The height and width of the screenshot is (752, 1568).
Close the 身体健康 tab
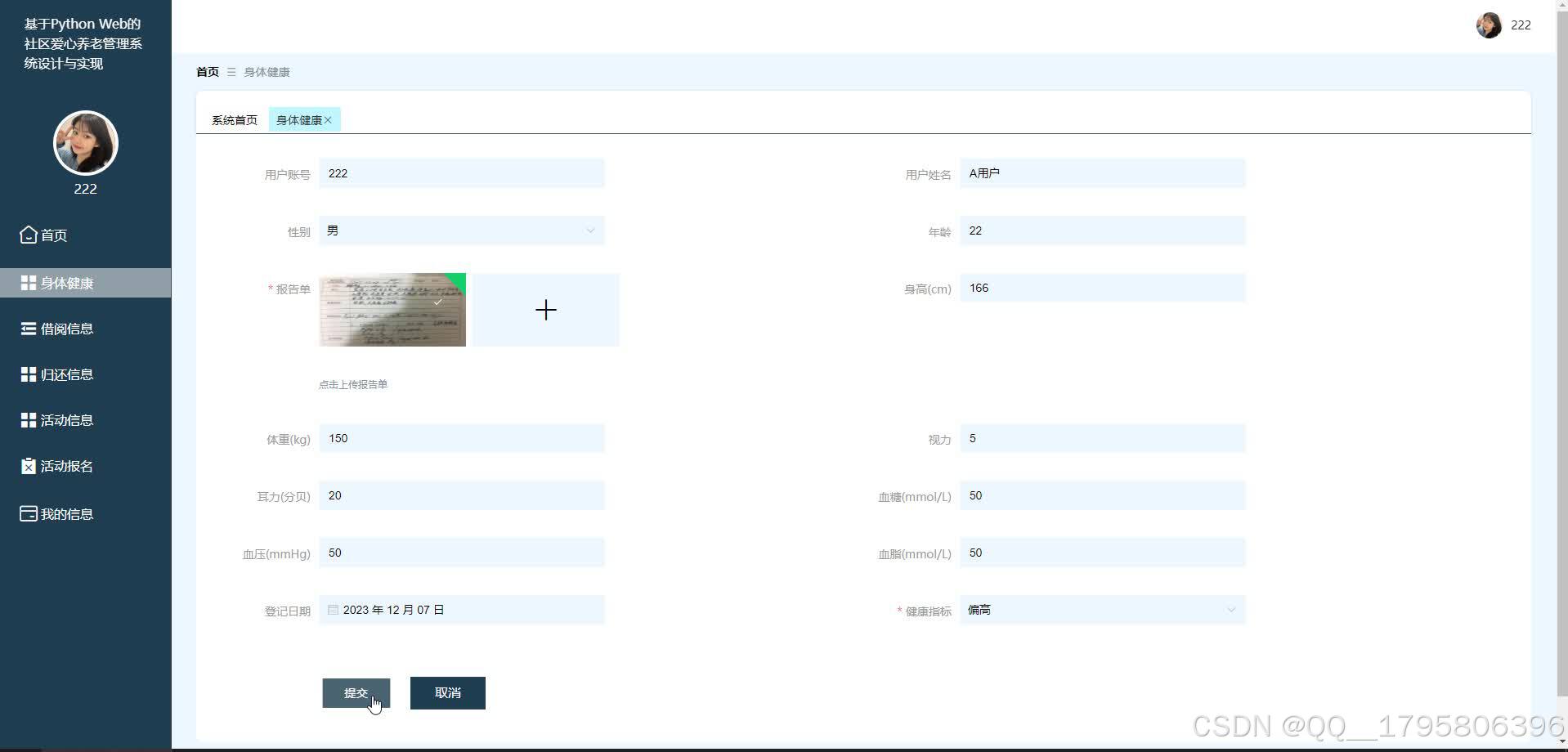328,120
